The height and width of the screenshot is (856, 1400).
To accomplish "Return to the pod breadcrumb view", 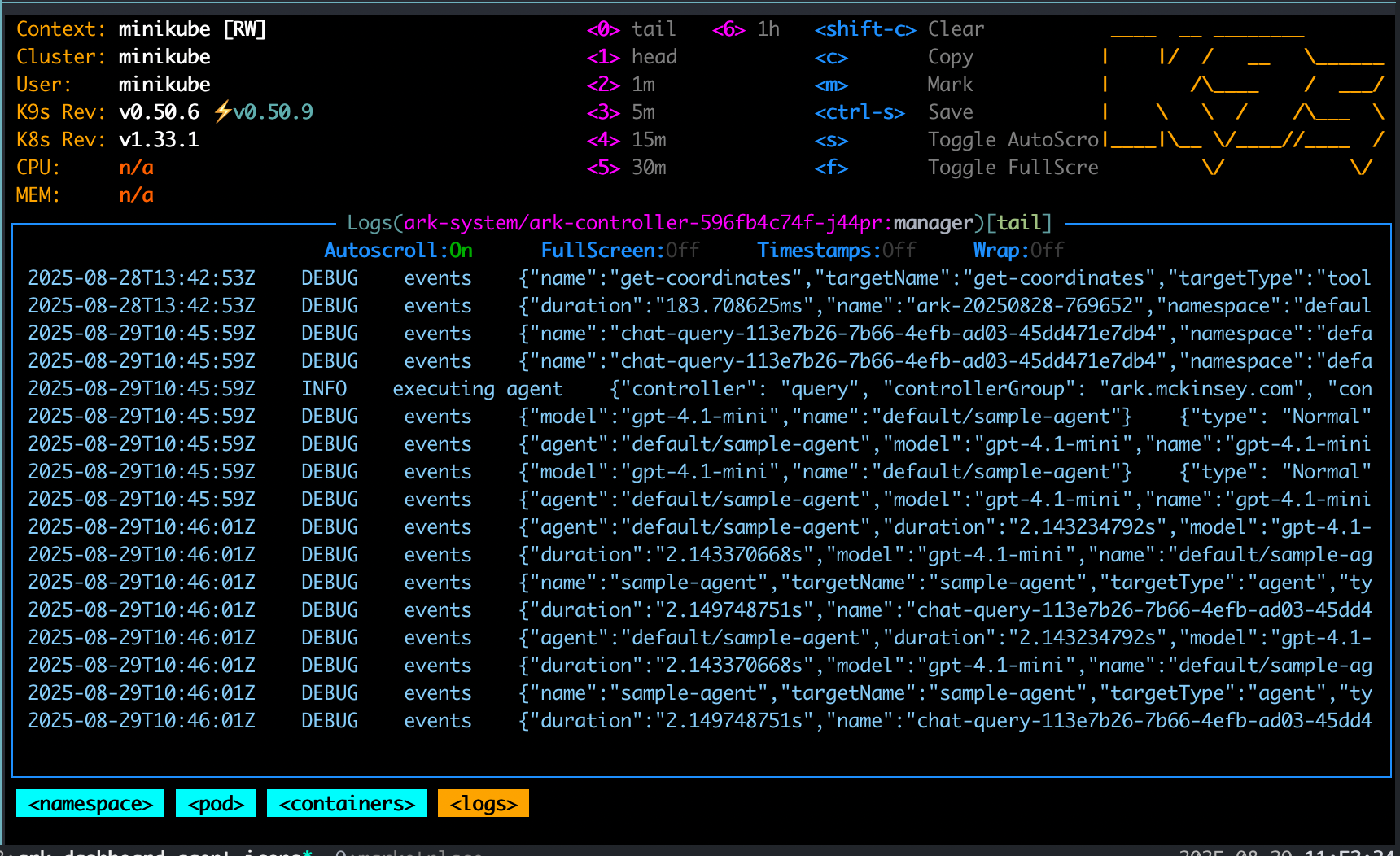I will coord(215,803).
